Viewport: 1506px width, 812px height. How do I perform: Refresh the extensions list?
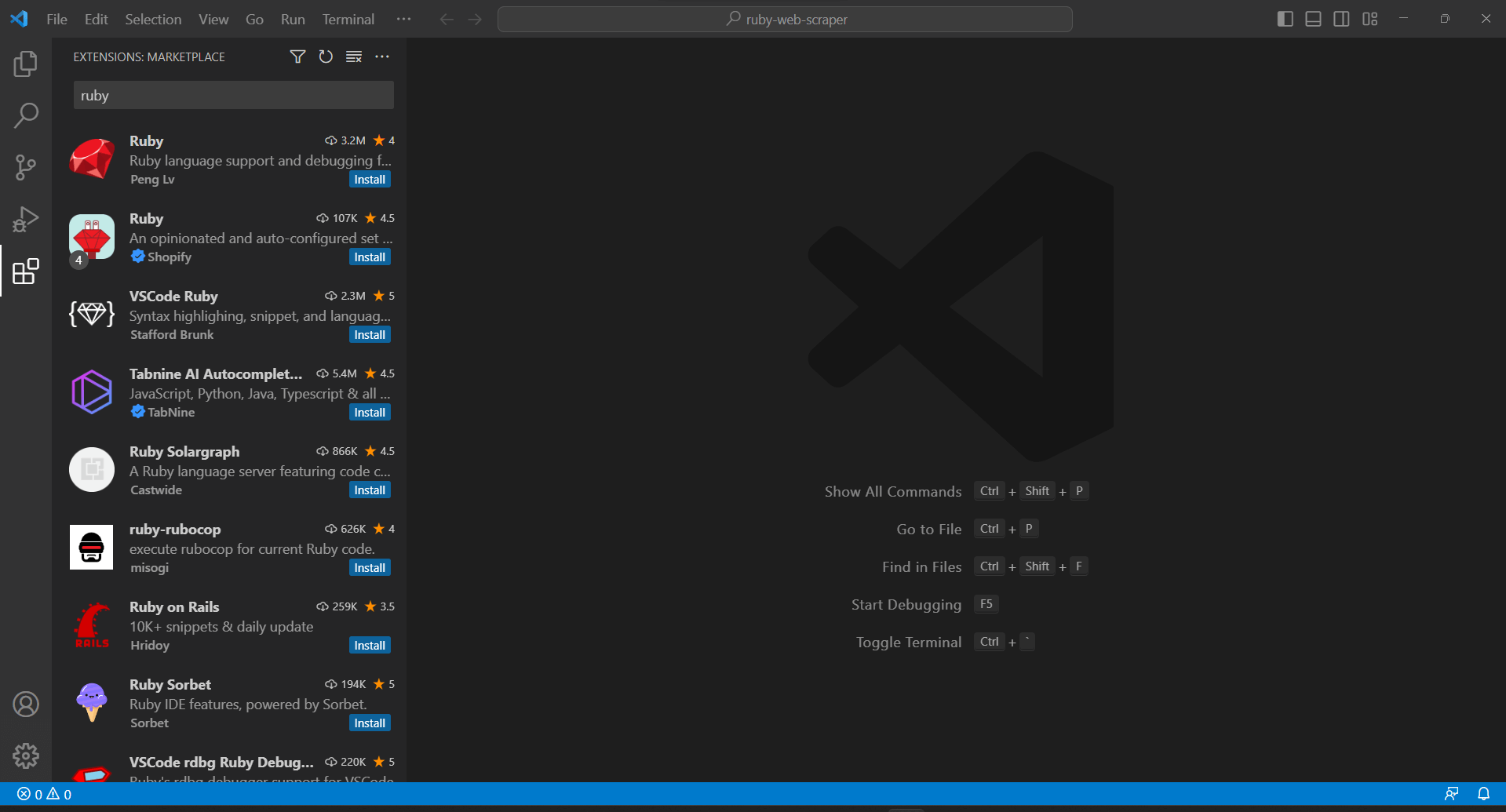coord(326,56)
